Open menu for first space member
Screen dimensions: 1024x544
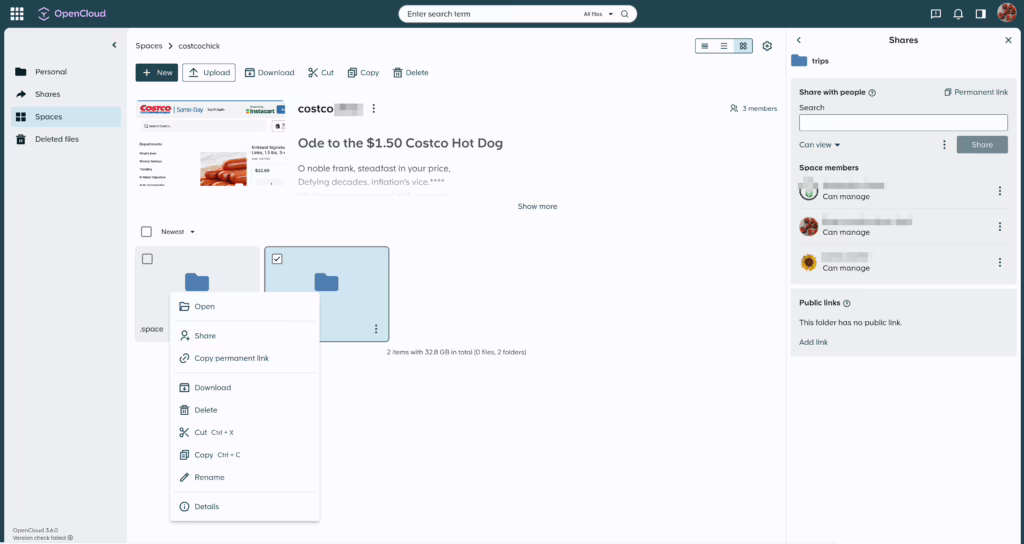(x=999, y=191)
